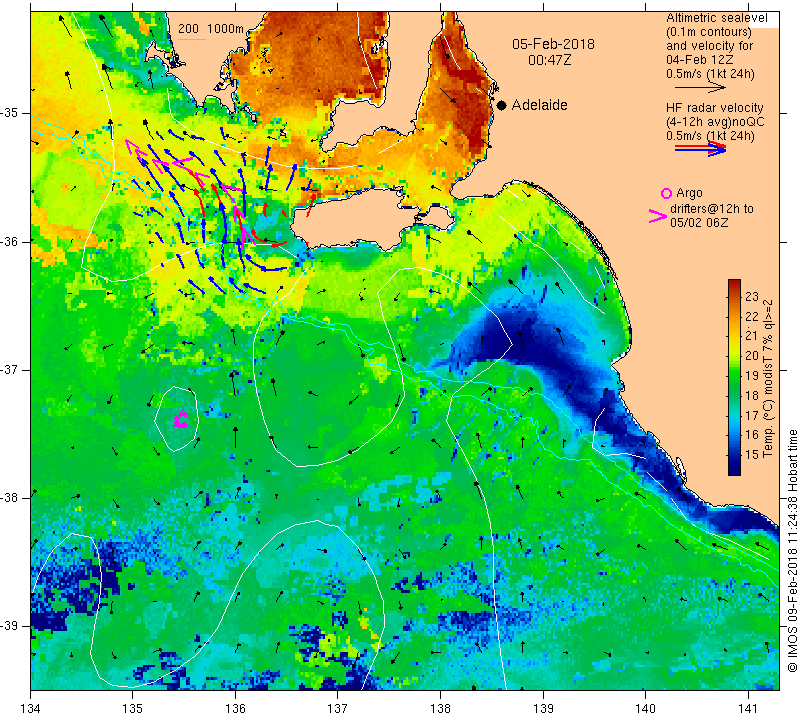Click the magenta drifter arrowhead legend symbol
This screenshot has width=800, height=720.
658,216
